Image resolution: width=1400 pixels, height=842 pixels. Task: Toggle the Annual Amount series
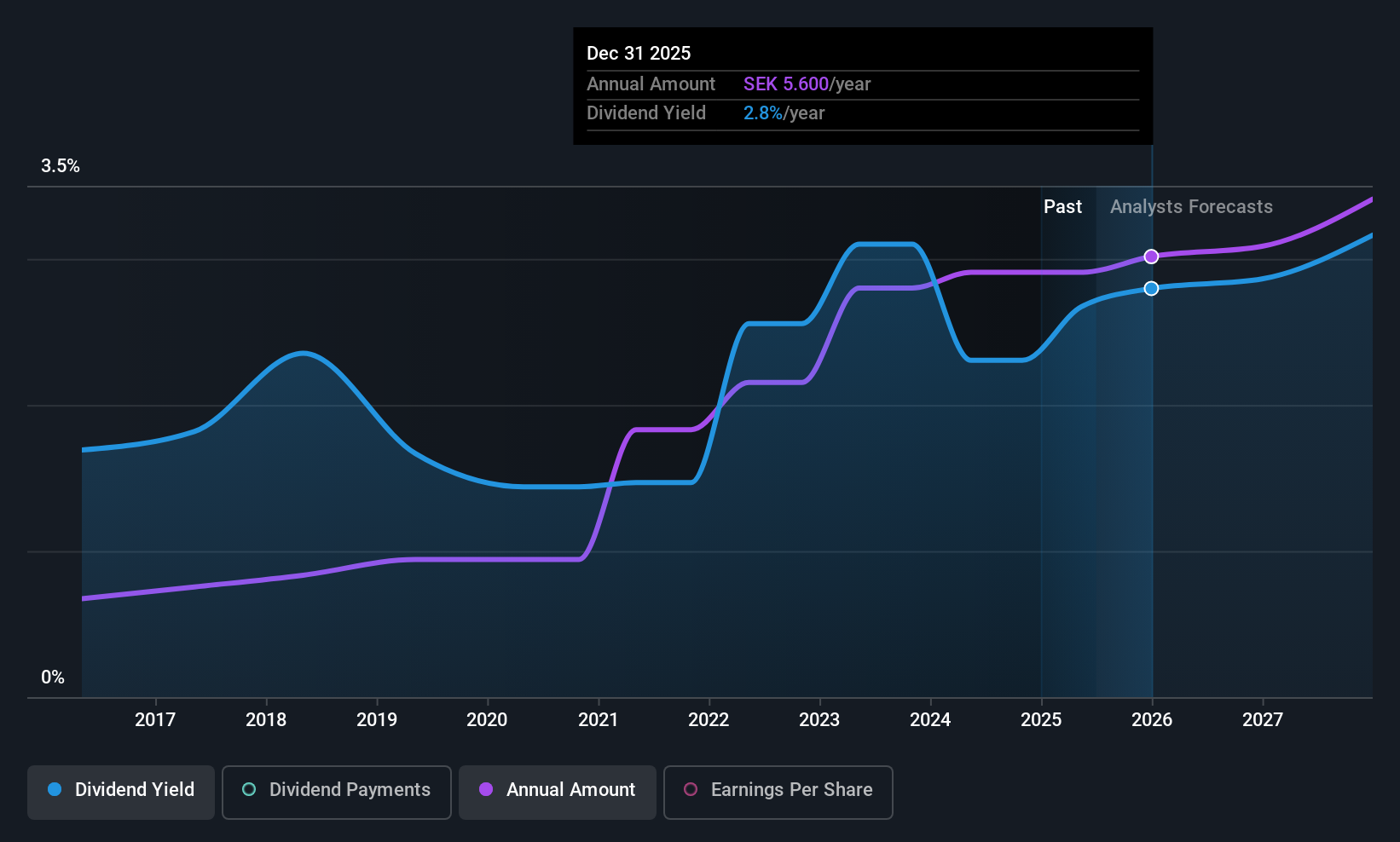pyautogui.click(x=558, y=792)
